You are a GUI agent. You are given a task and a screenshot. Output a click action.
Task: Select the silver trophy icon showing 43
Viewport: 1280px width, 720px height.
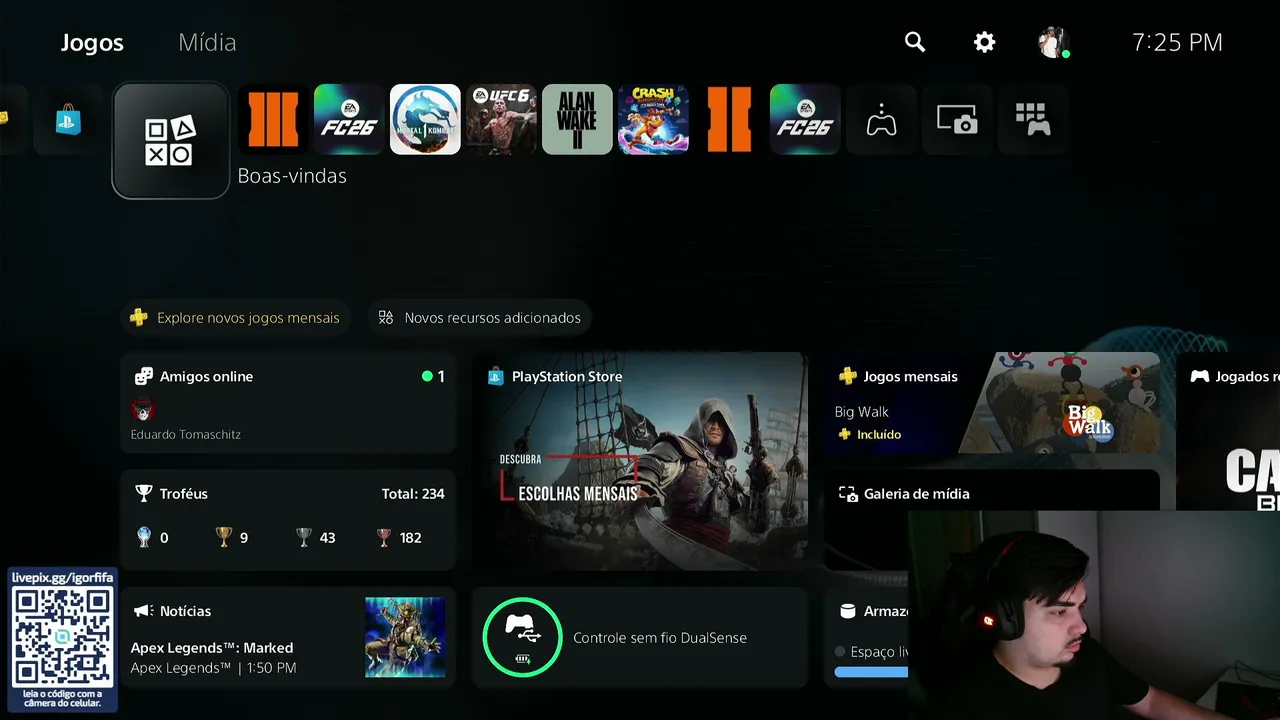(304, 537)
